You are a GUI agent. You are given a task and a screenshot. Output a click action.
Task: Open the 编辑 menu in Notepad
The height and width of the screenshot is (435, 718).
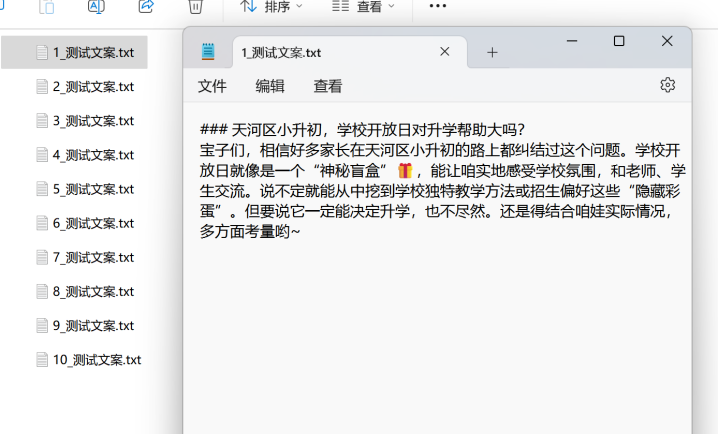click(x=270, y=86)
